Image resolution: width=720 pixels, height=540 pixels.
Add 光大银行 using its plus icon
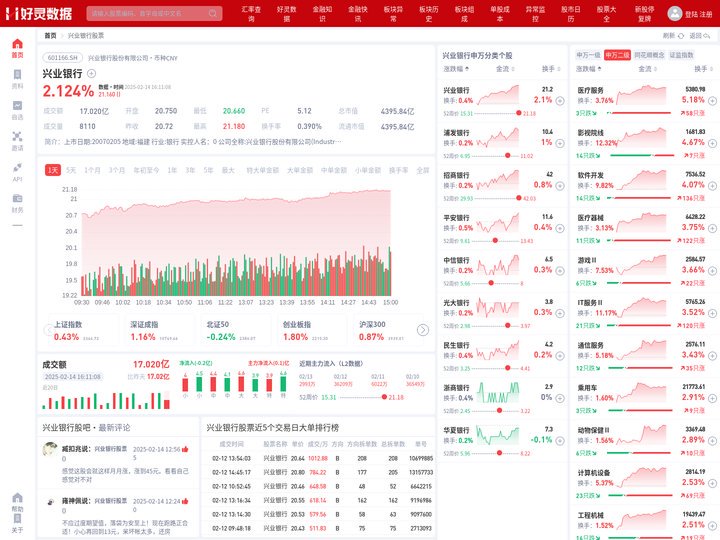[x=560, y=313]
